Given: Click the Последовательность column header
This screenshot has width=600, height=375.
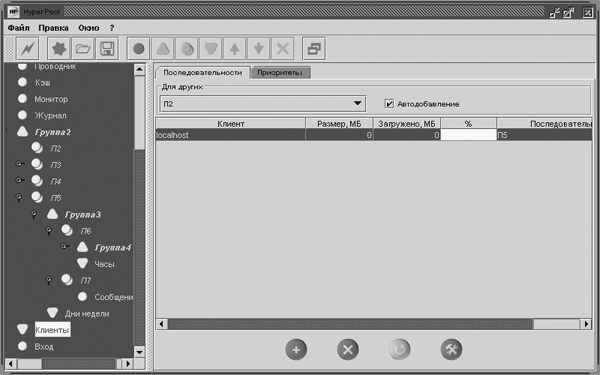Looking at the screenshot, I should click(x=544, y=124).
